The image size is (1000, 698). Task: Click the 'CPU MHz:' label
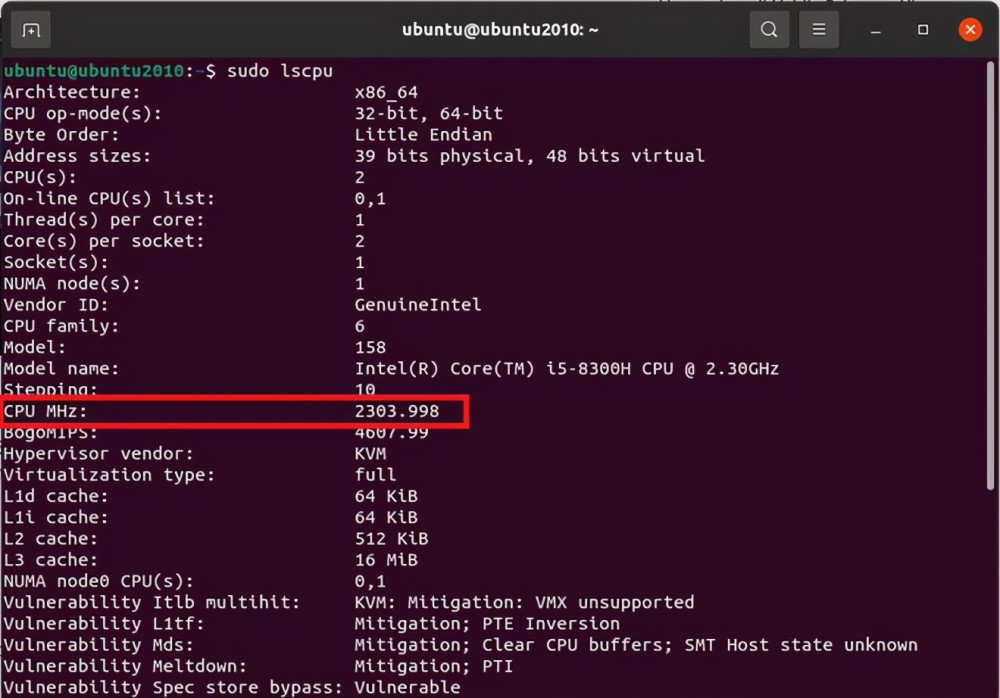(45, 411)
